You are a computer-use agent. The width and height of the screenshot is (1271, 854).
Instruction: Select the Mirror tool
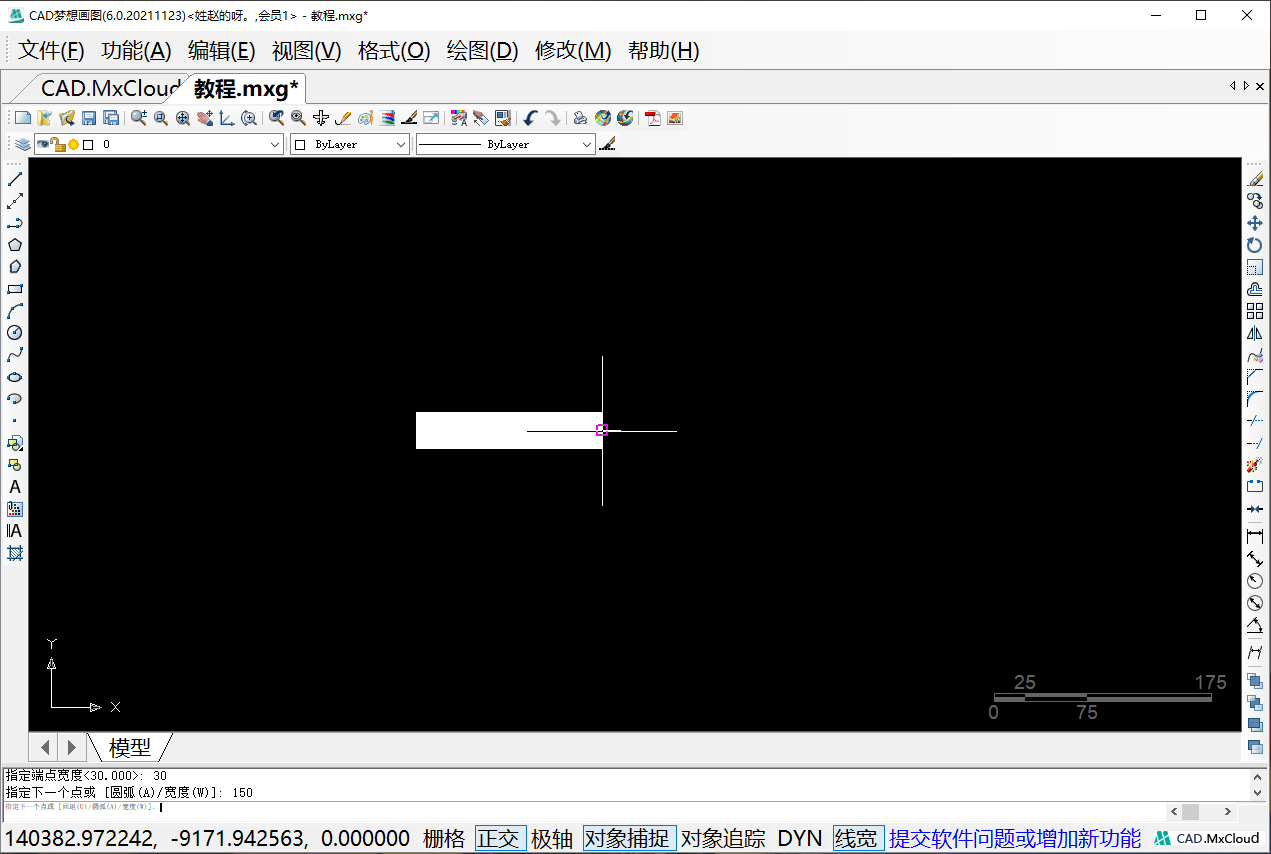(x=1255, y=333)
